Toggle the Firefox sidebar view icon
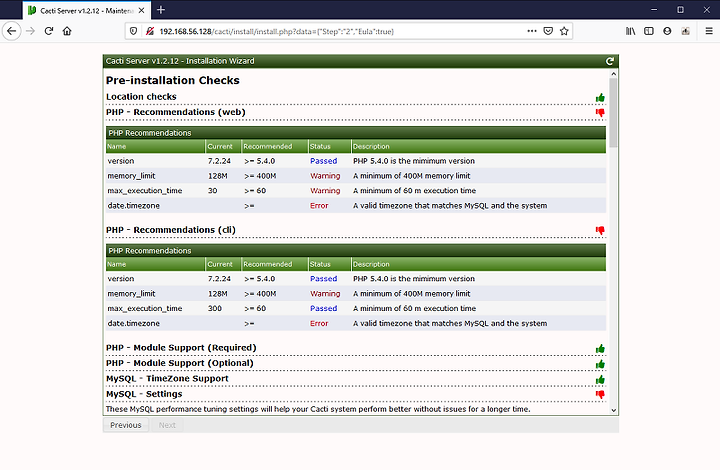This screenshot has height=470, width=720. (x=649, y=31)
